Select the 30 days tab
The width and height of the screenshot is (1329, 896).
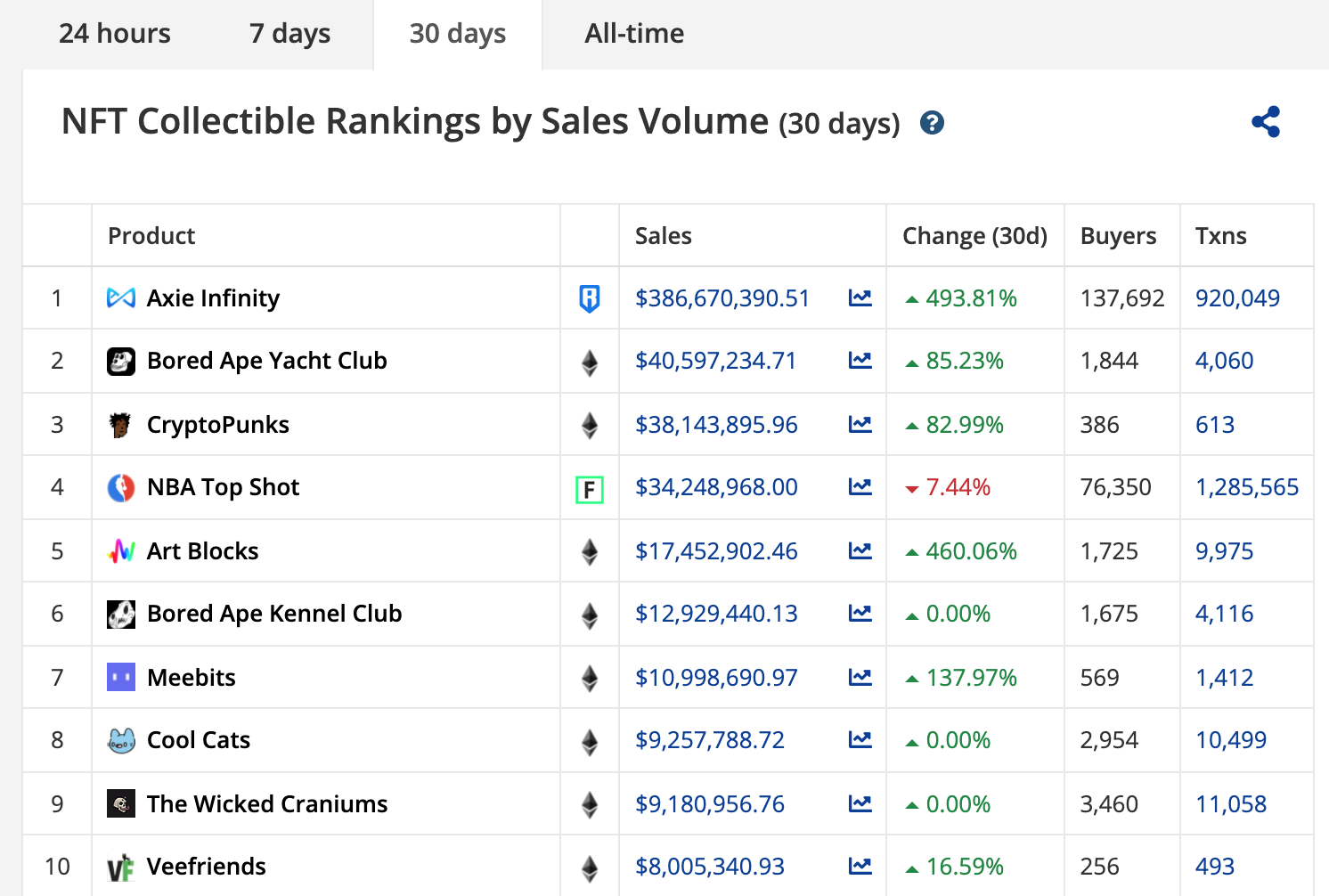(458, 34)
